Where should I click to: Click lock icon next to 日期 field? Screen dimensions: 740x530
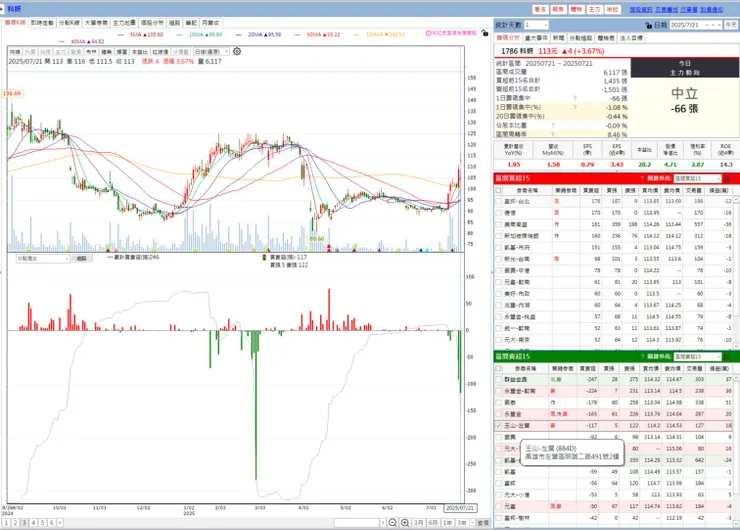coord(648,25)
